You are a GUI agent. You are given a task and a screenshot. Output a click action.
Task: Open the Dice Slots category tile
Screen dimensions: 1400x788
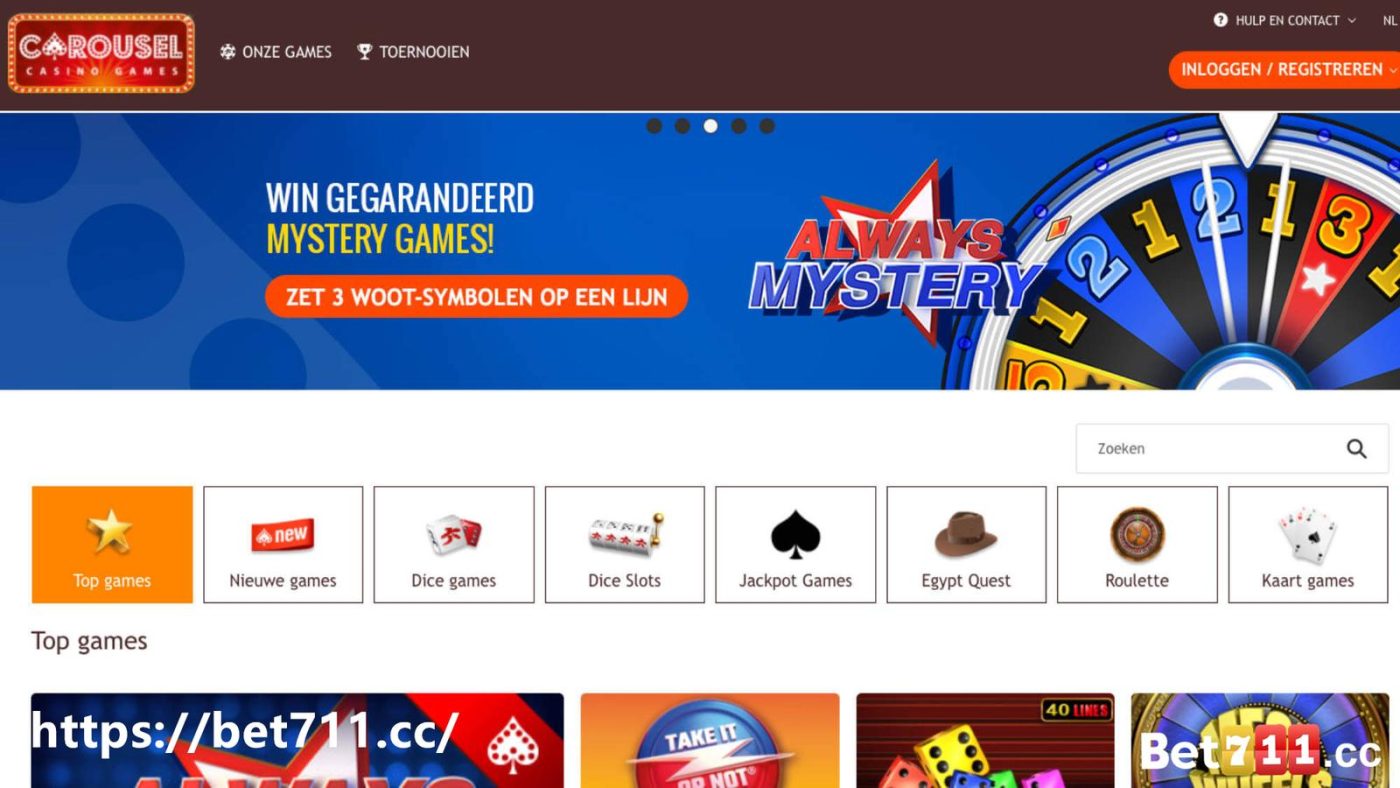(625, 545)
